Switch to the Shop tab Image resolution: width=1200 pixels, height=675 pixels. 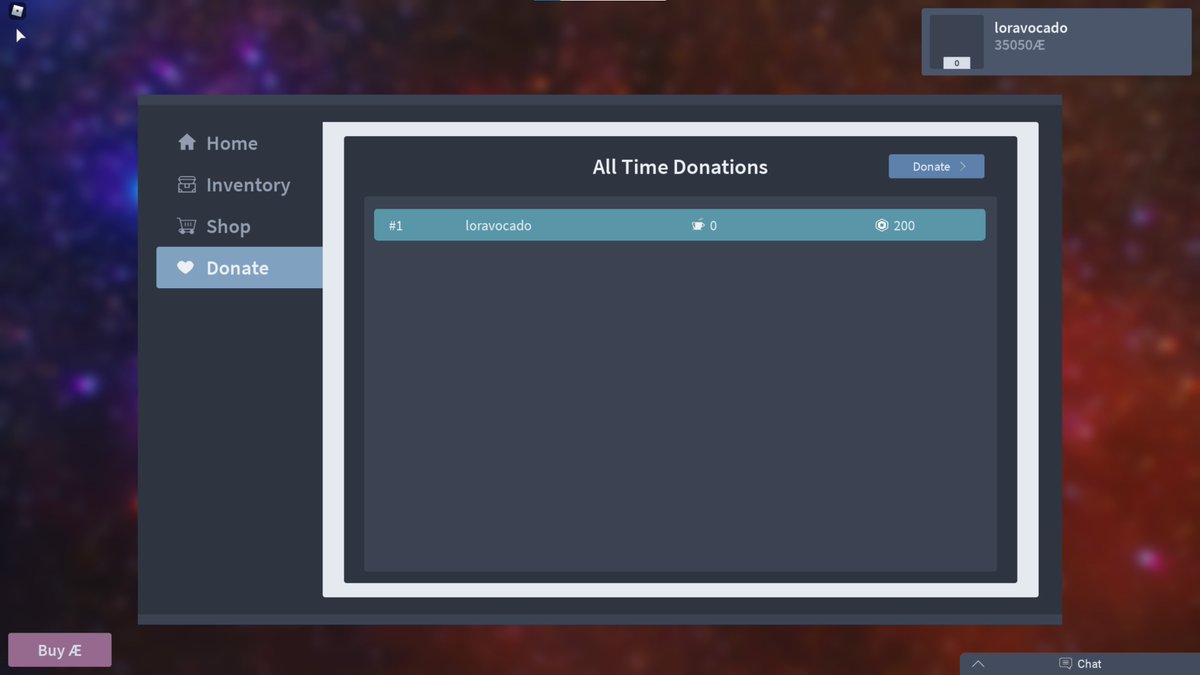tap(228, 226)
